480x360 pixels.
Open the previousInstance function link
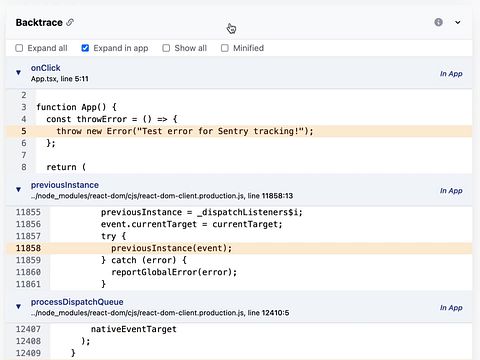[65, 185]
